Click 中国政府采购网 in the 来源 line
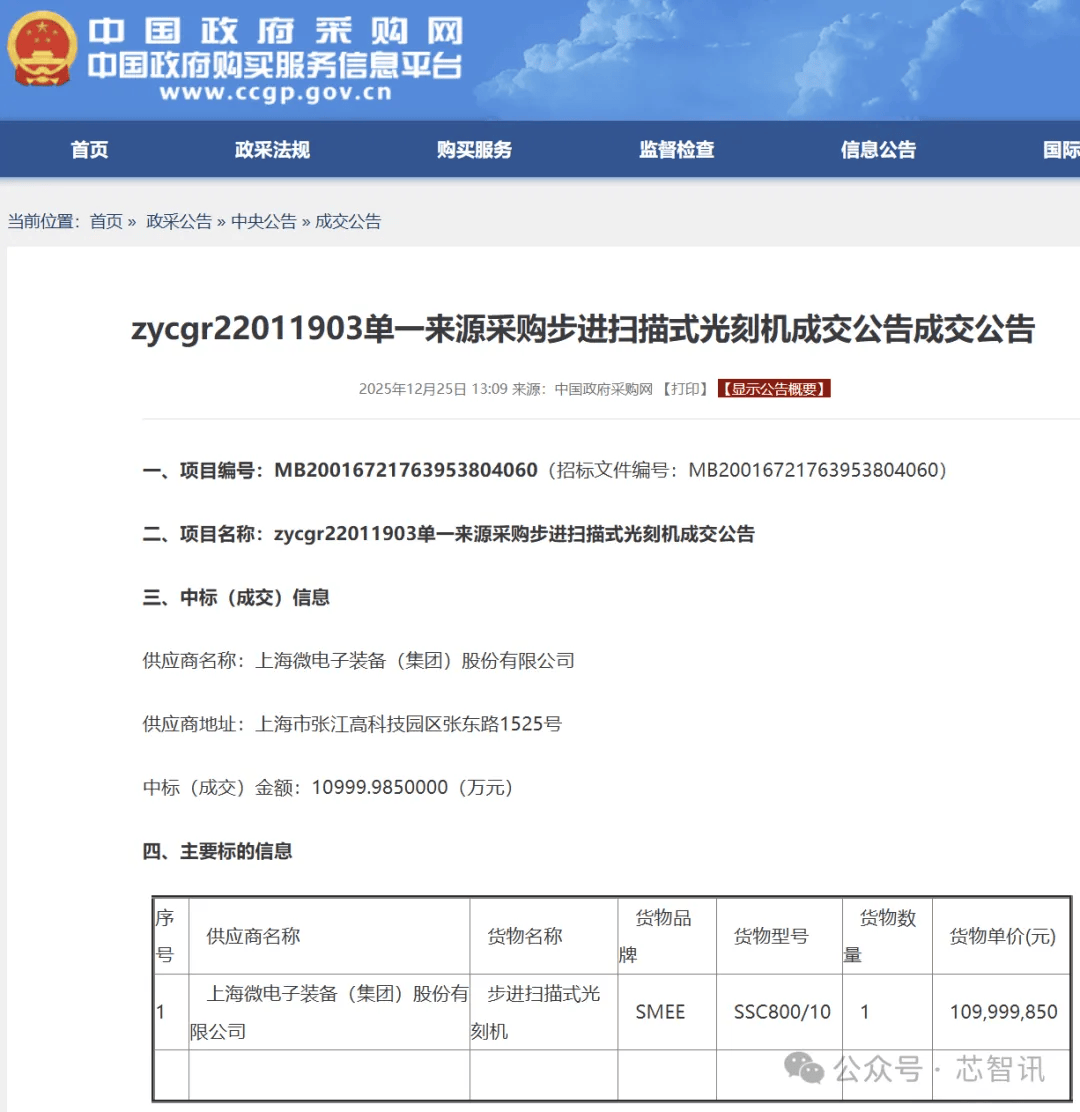1080x1112 pixels. tap(603, 389)
